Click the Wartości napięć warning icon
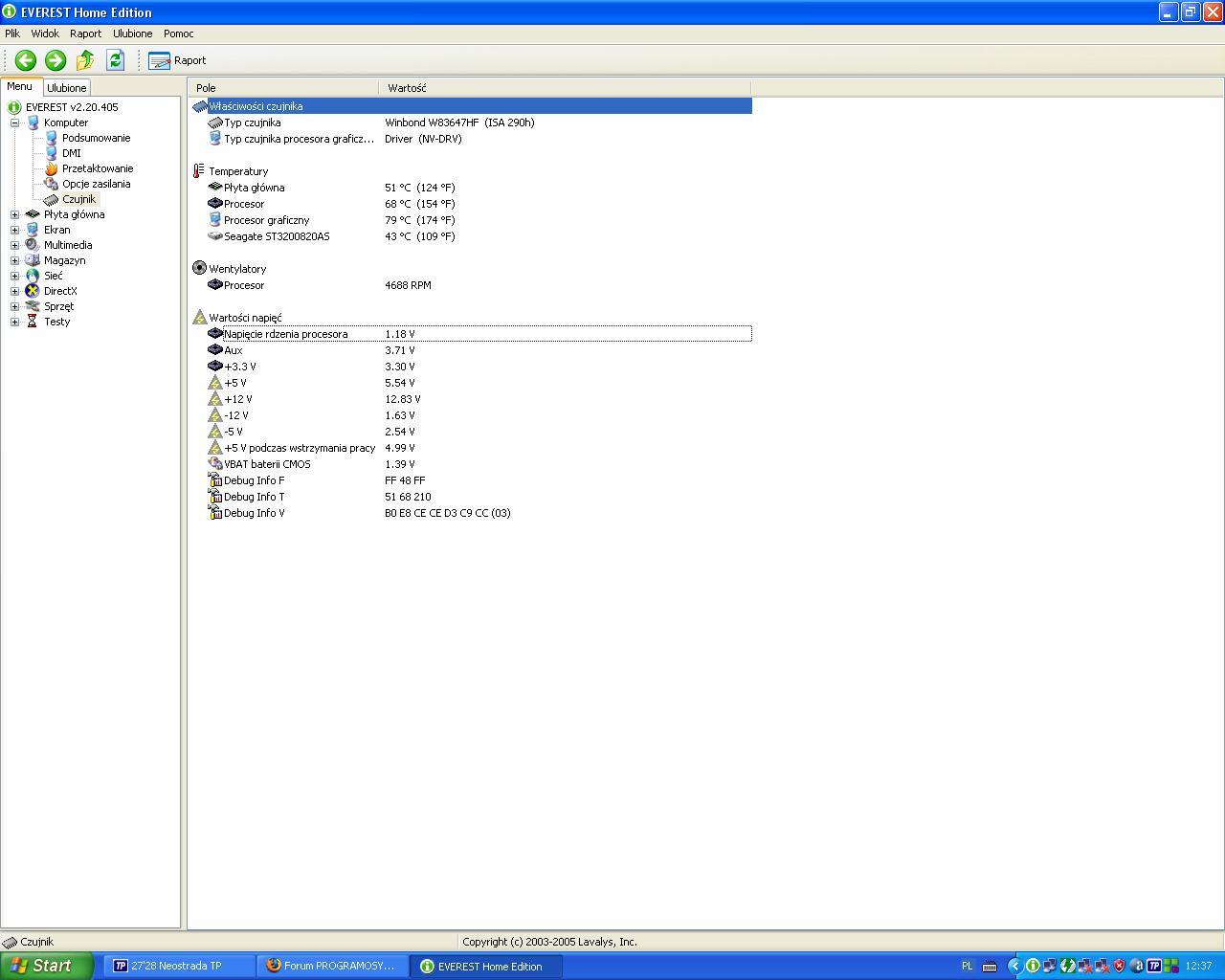This screenshot has width=1225, height=980. [199, 318]
